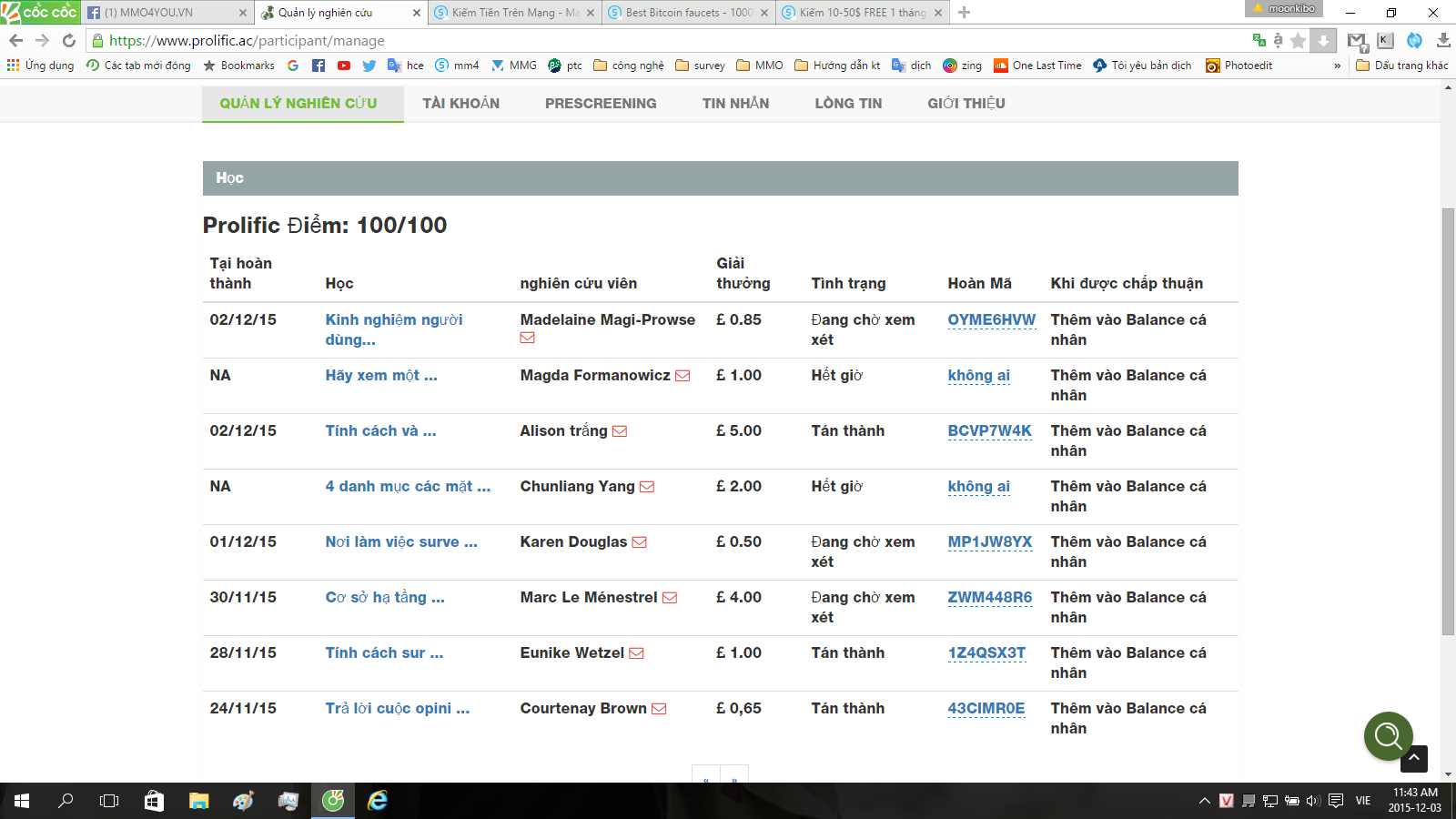Screen dimensions: 1456x819
Task: Open the Google bookmark icon
Action: (293, 66)
